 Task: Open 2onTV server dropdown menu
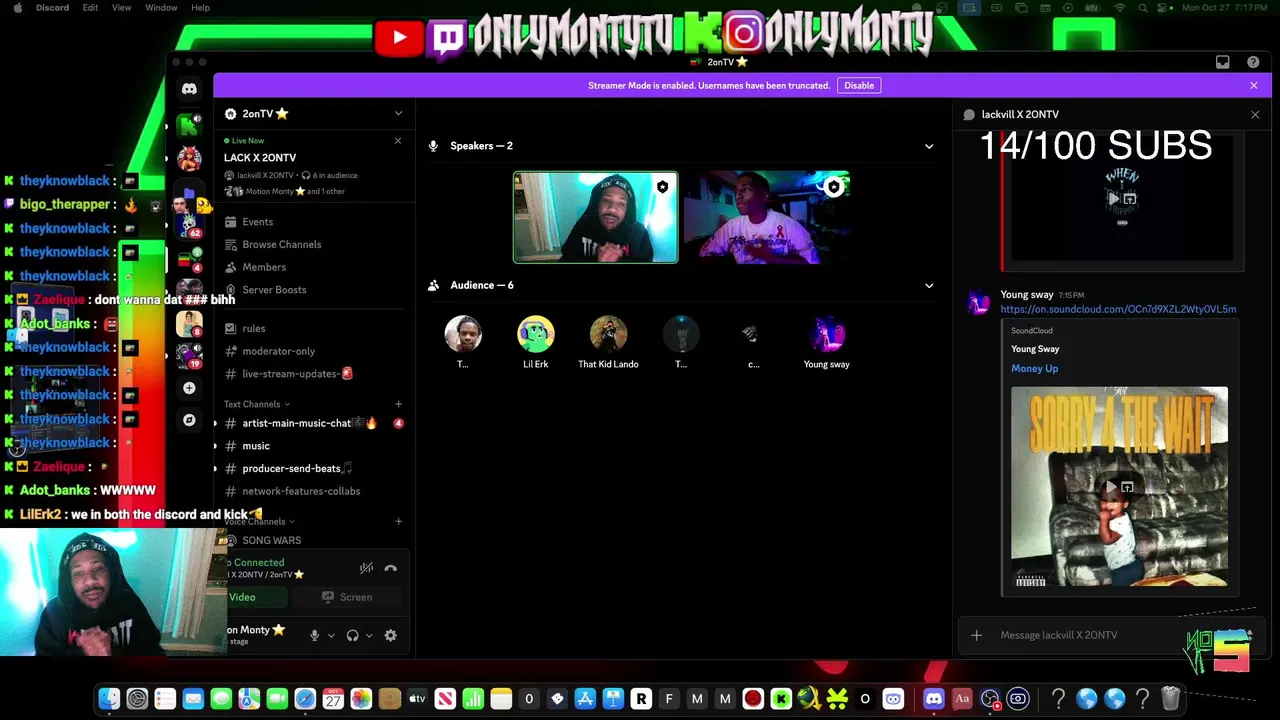398,114
